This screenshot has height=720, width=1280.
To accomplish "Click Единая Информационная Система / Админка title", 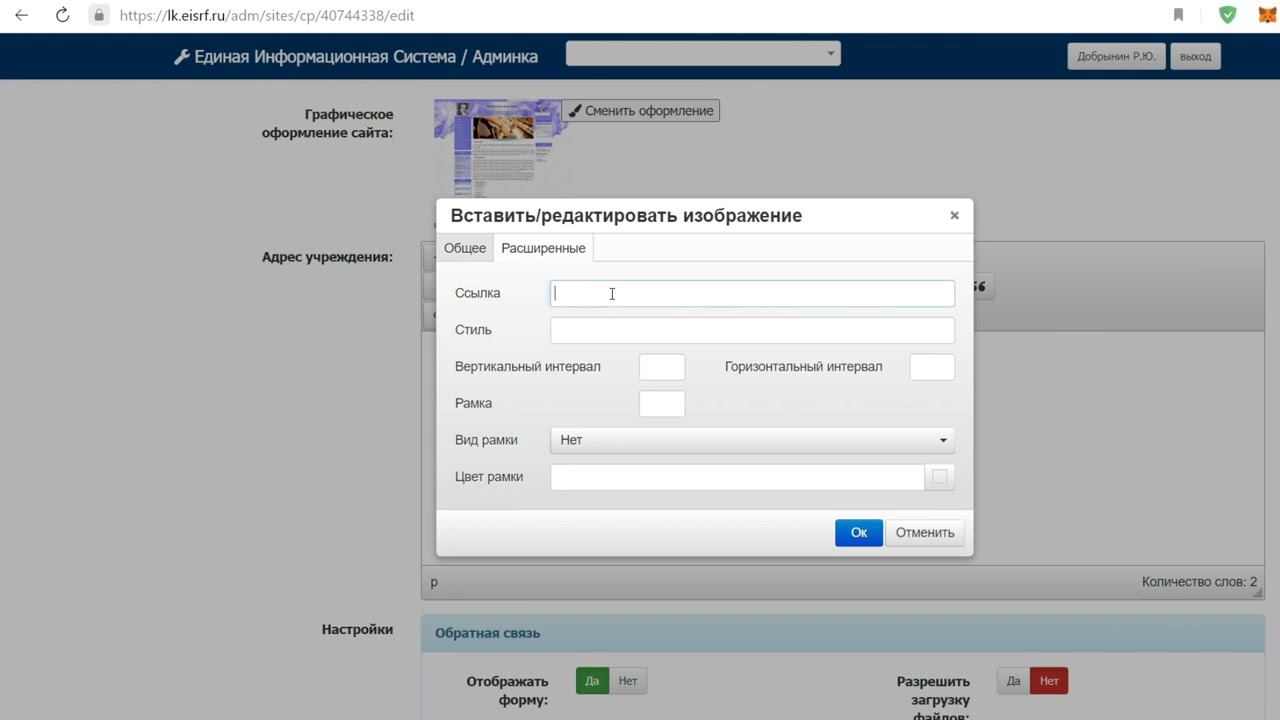I will tap(366, 57).
